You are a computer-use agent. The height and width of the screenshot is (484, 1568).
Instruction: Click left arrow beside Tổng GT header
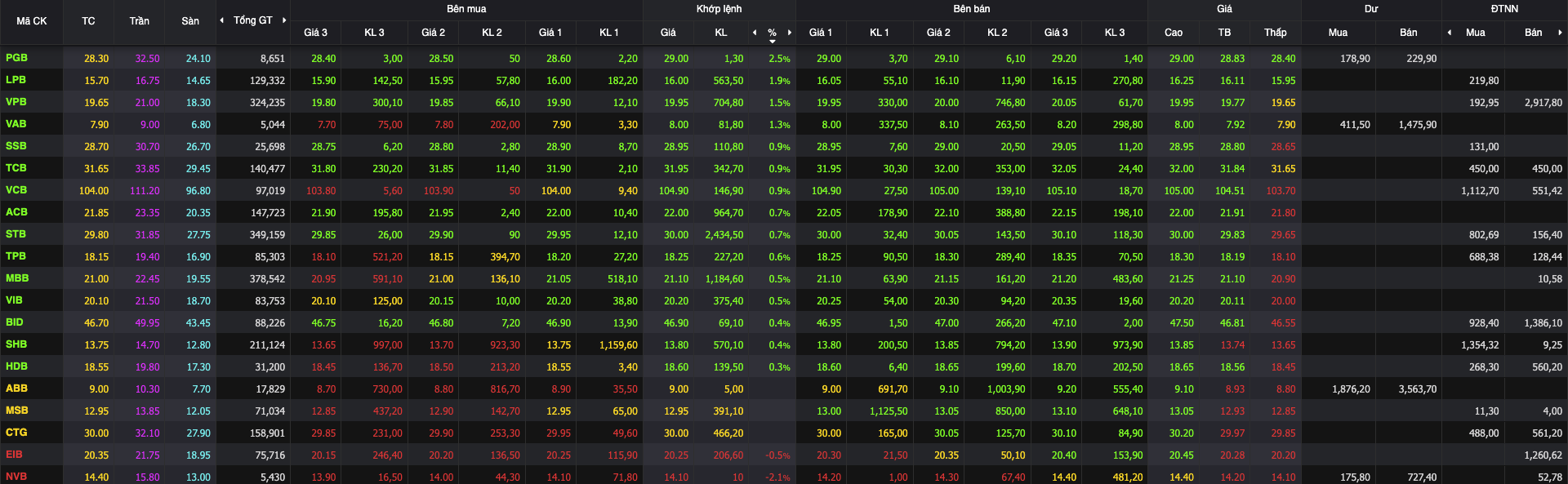point(222,20)
